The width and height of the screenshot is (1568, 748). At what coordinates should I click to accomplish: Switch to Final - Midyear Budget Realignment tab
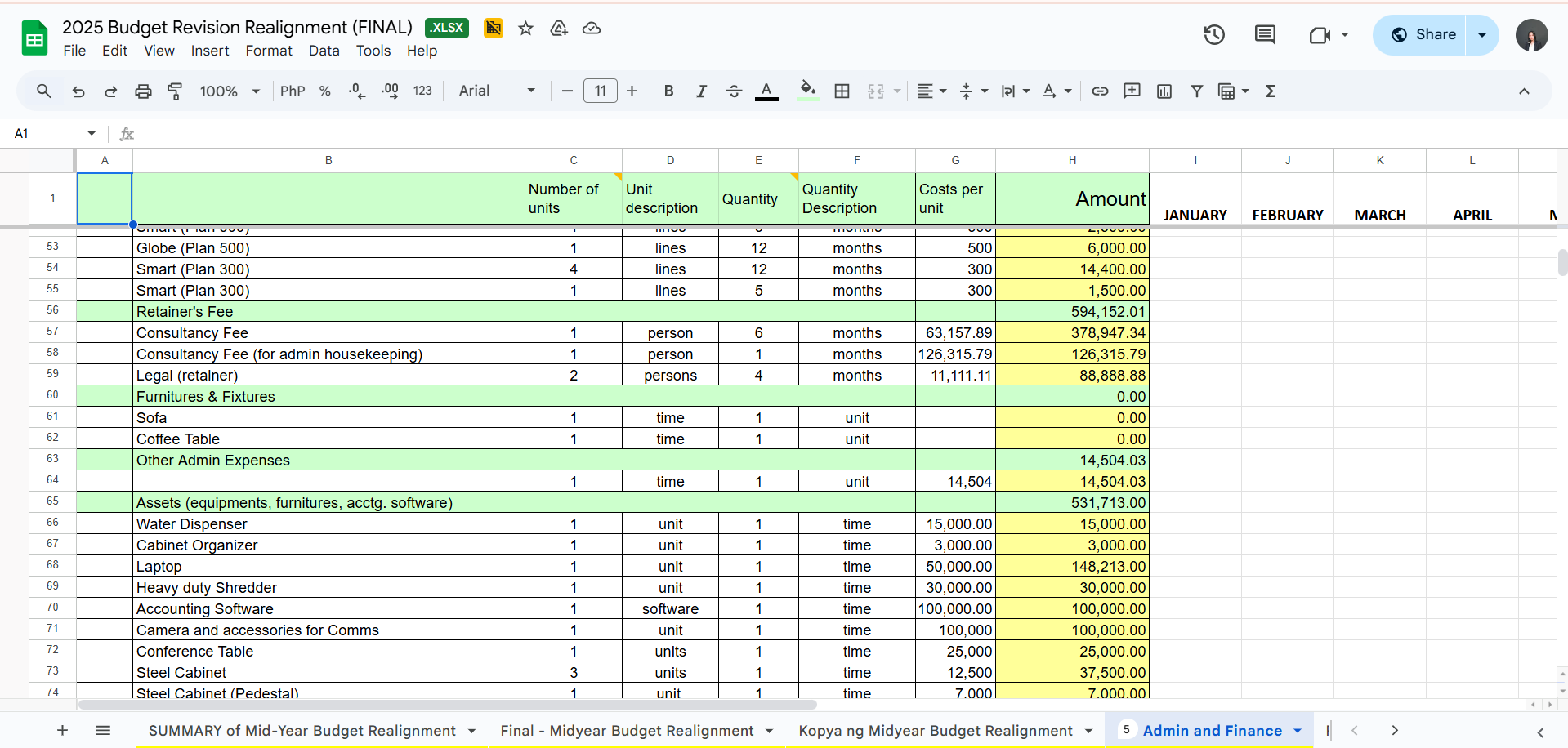point(627,731)
